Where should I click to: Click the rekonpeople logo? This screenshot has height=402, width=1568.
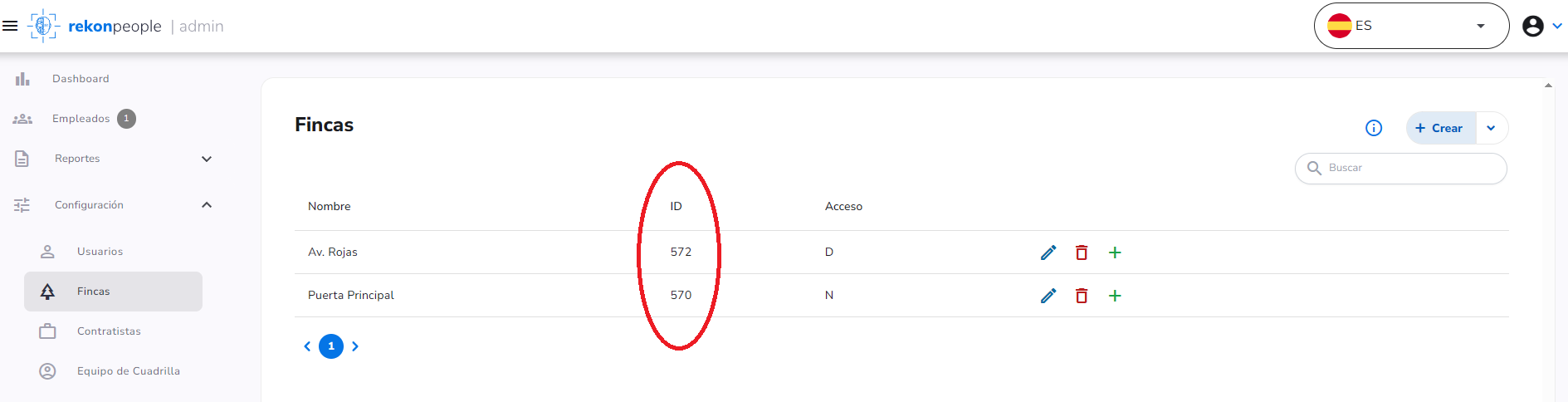(95, 26)
